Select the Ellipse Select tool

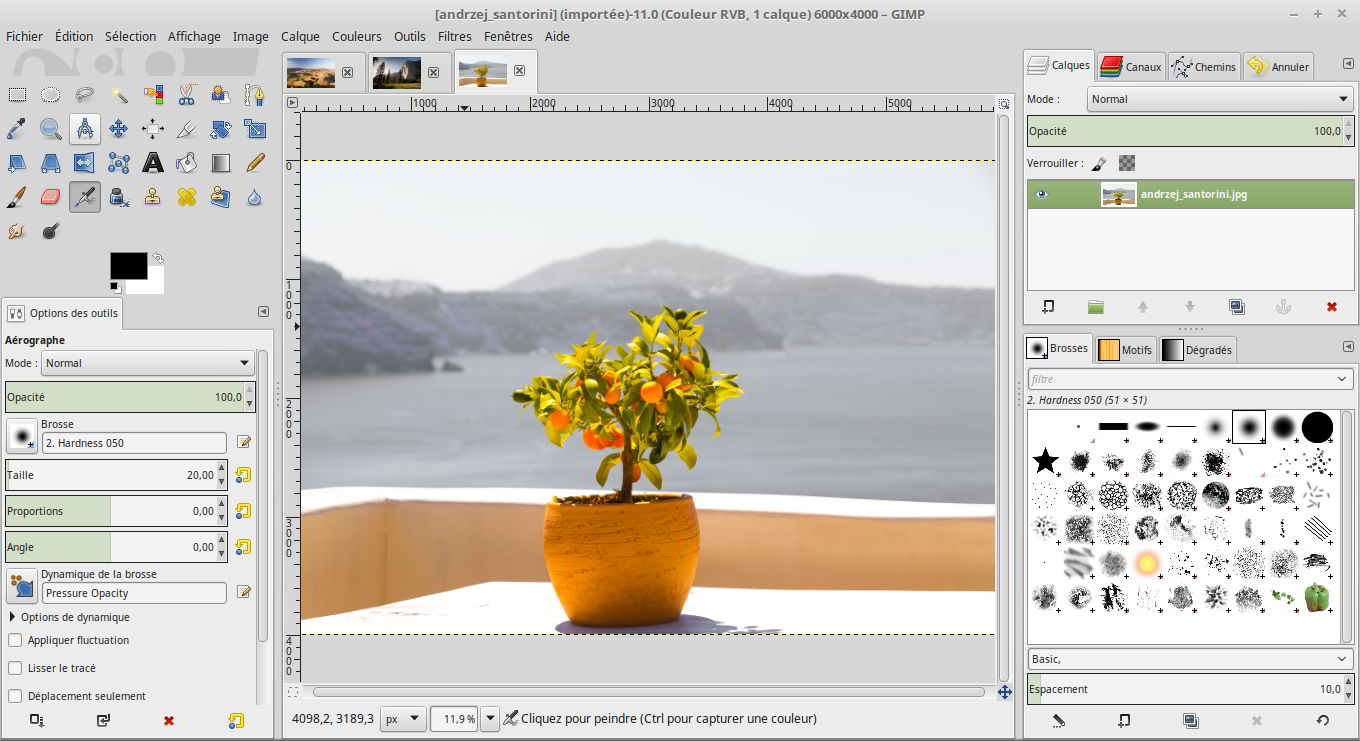pyautogui.click(x=51, y=95)
